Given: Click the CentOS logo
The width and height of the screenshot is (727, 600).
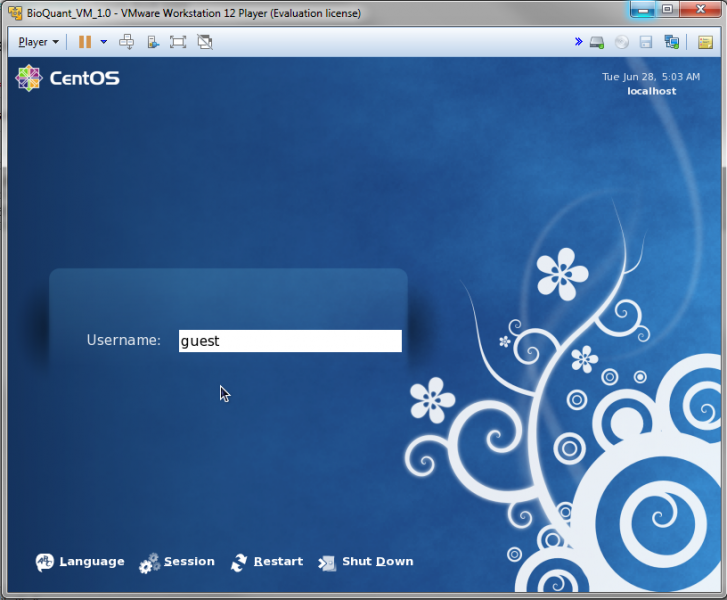Looking at the screenshot, I should 68,78.
